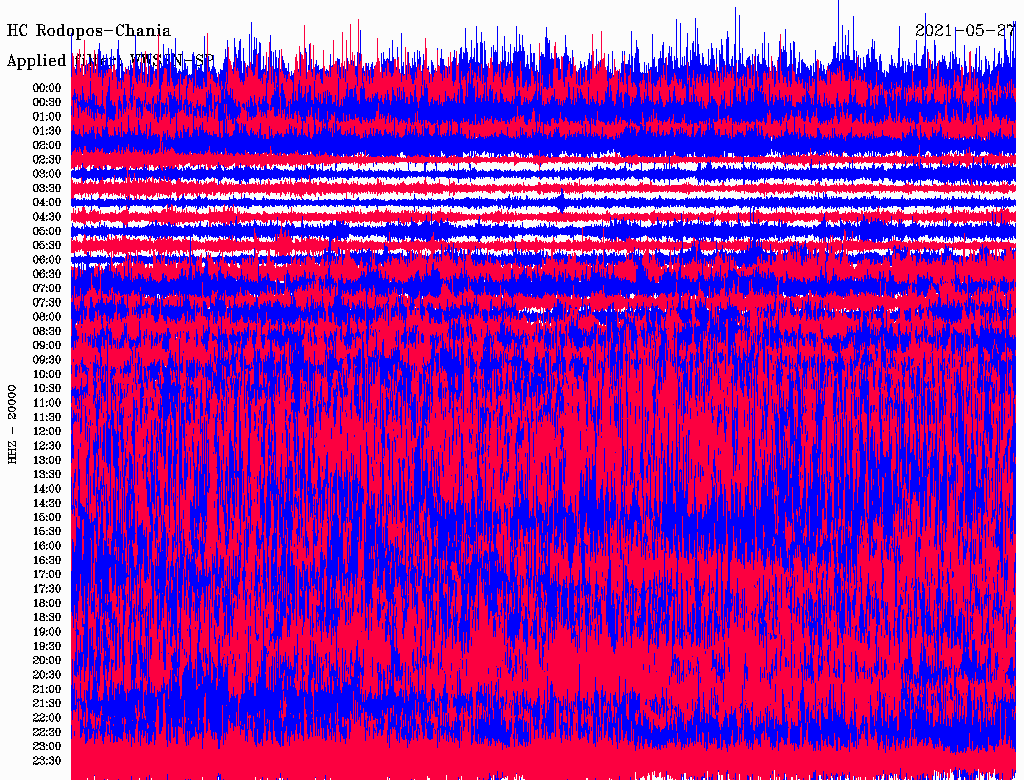The height and width of the screenshot is (780, 1024).
Task: Click the HC Rodopos-Chania station title
Action: point(89,31)
